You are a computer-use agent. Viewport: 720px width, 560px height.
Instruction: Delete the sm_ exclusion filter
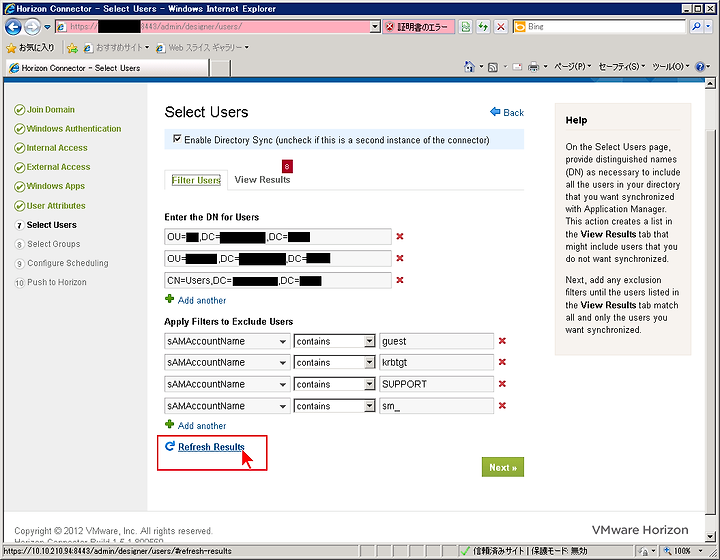pos(502,406)
